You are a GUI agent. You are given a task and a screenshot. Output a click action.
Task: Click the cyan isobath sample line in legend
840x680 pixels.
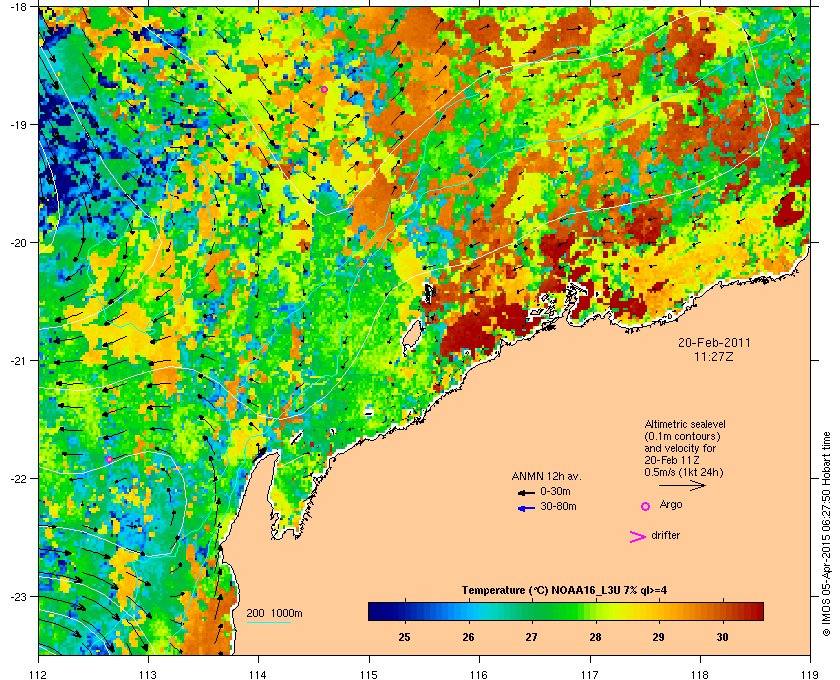269,623
